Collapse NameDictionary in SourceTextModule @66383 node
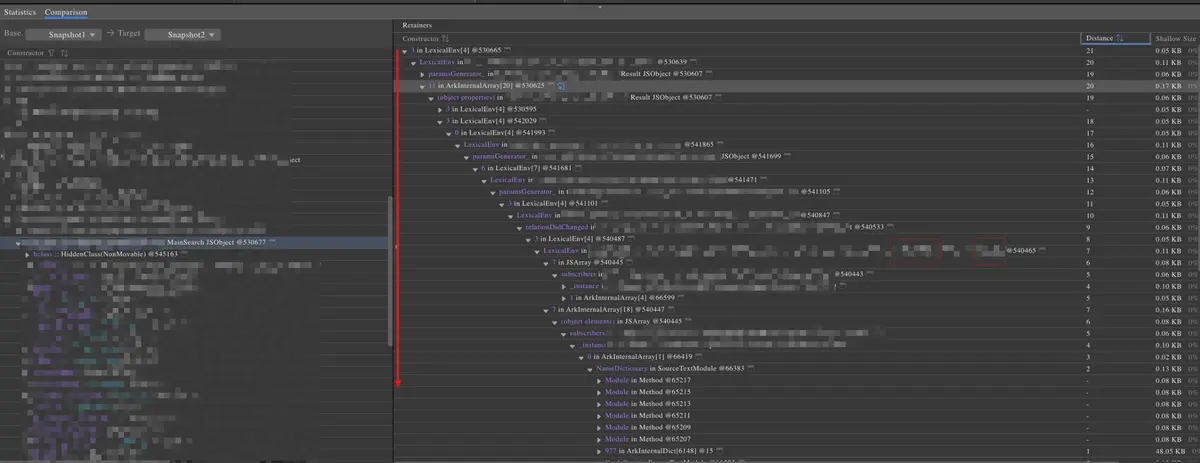1200x463 pixels. pyautogui.click(x=591, y=369)
